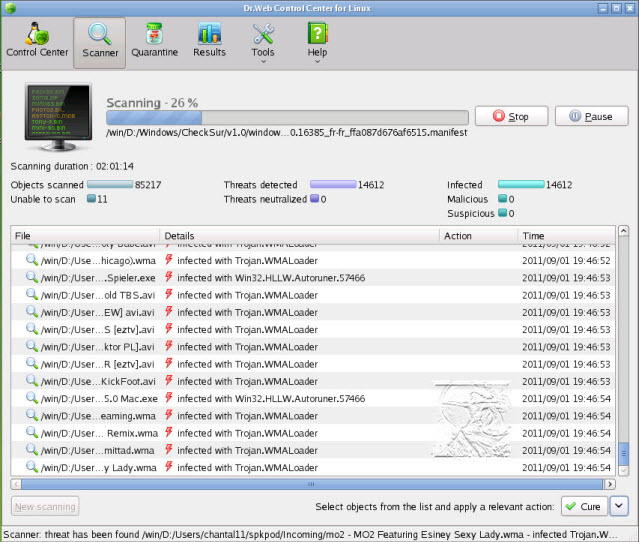Click magnifier icon of Remix.wma row
The width and height of the screenshot is (639, 542).
click(31, 432)
